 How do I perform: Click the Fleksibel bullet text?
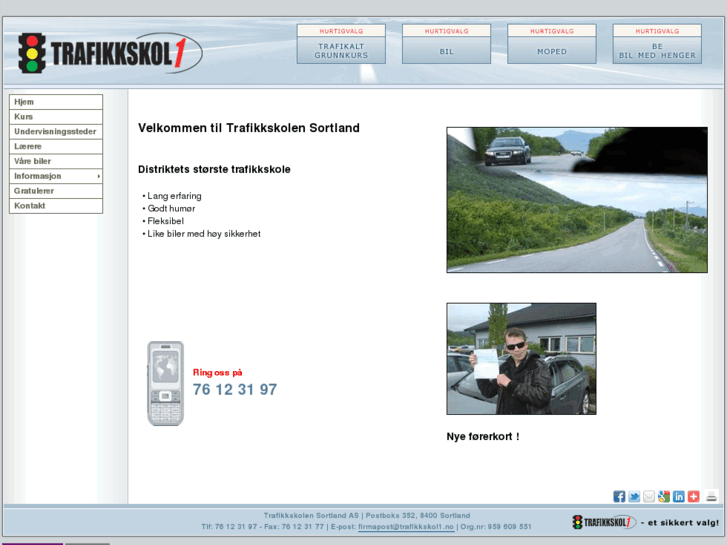pyautogui.click(x=166, y=221)
